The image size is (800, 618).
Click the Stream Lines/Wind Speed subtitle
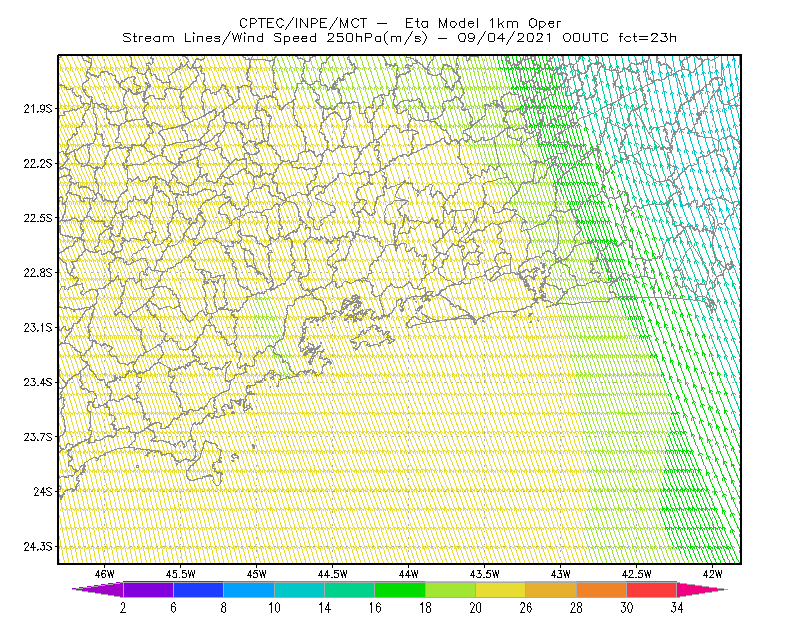coord(399,38)
